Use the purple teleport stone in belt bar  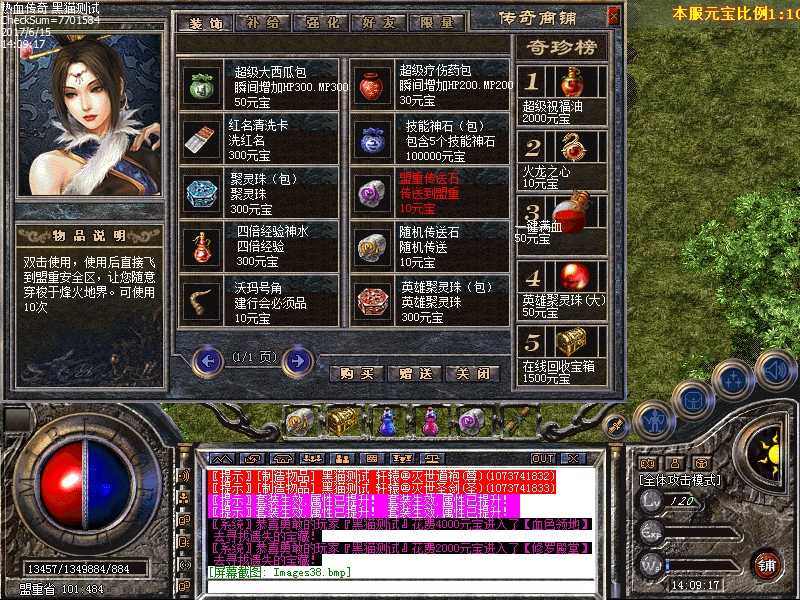click(x=471, y=421)
